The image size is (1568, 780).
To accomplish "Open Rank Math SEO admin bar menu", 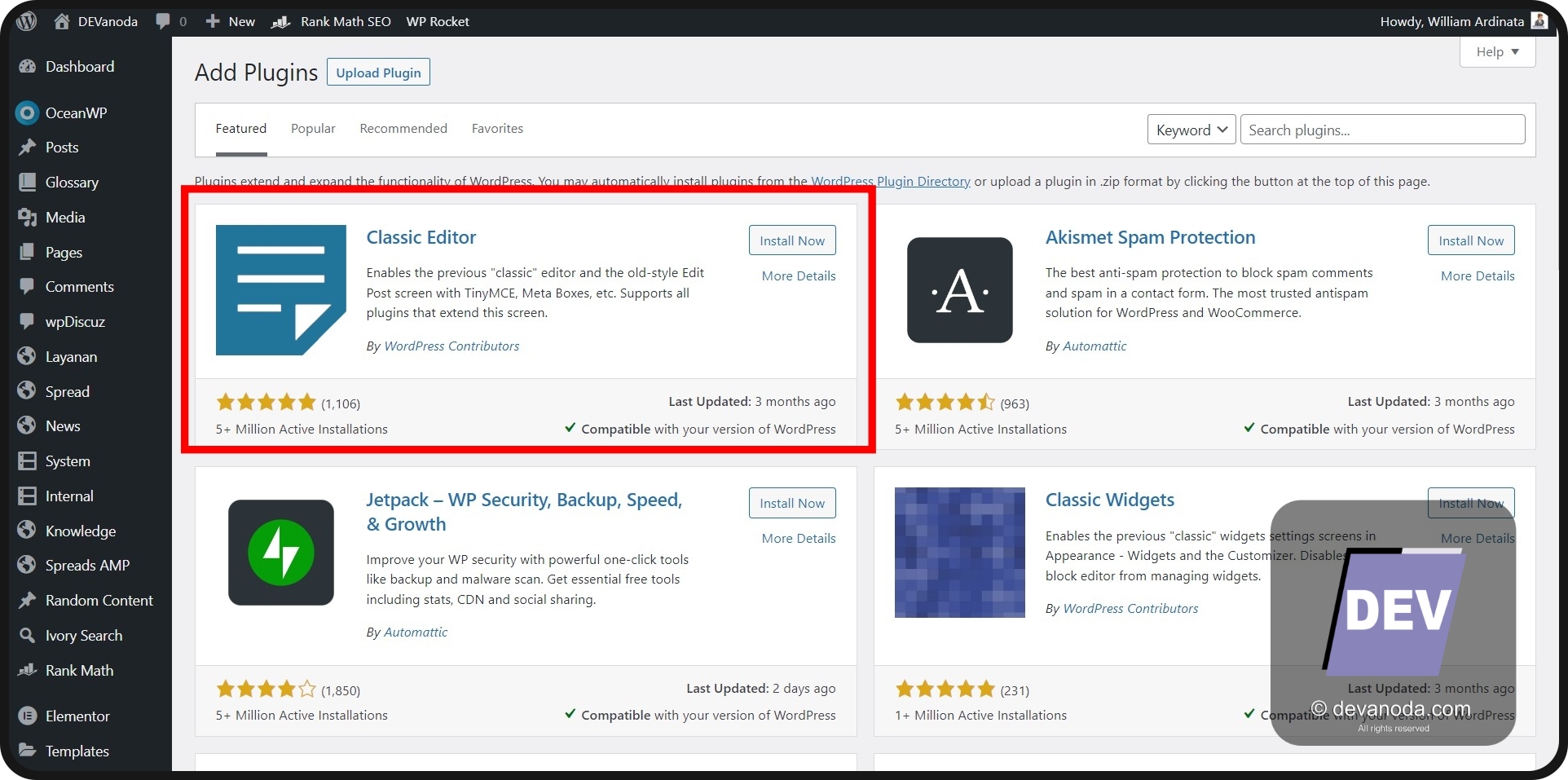I will click(x=331, y=21).
